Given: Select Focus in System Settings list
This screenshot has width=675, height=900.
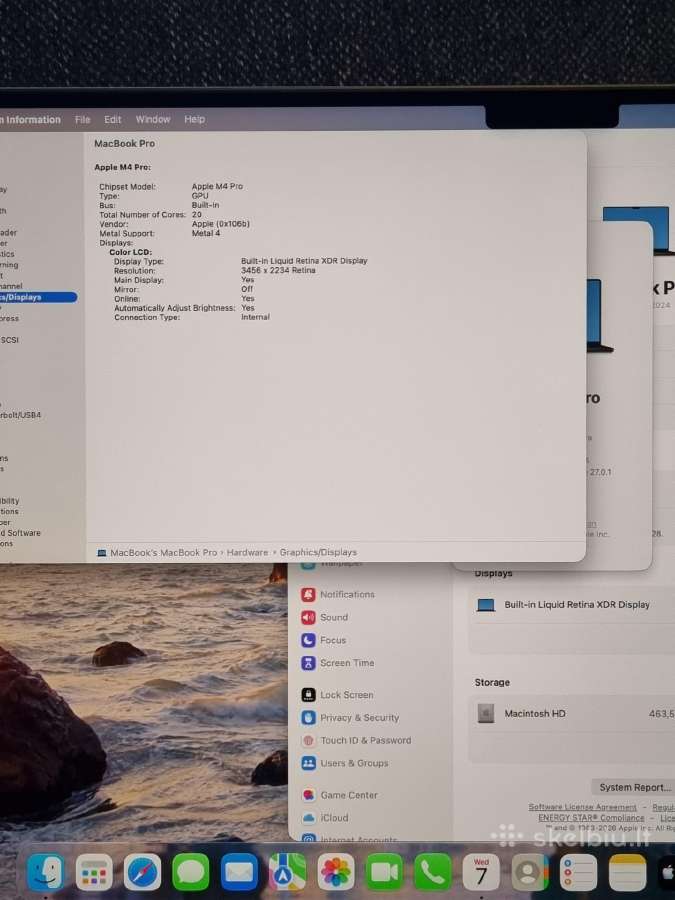Looking at the screenshot, I should point(333,640).
